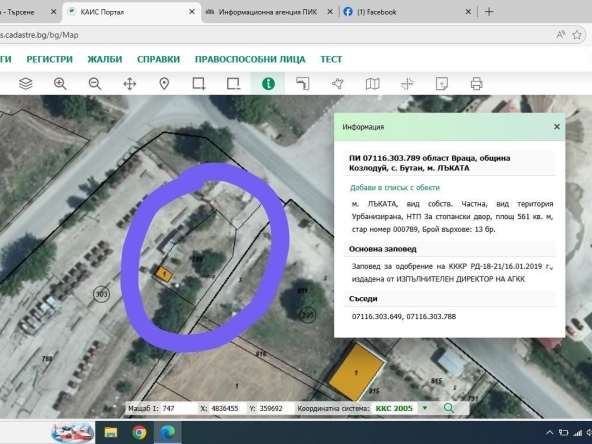Image resolution: width=592 pixels, height=444 pixels.
Task: Click the small orange building 1 on map
Action: (x=164, y=274)
